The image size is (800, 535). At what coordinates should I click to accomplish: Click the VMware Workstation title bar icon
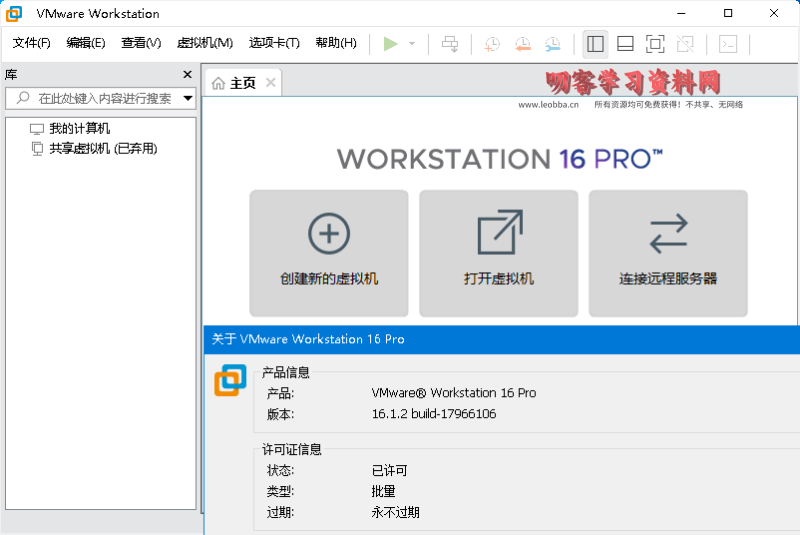tap(14, 13)
